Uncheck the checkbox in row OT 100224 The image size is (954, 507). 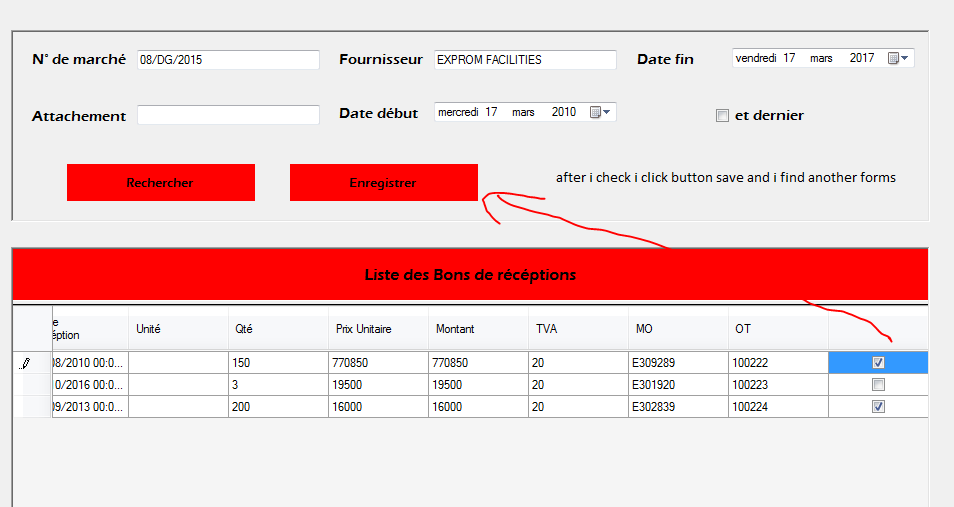click(x=878, y=407)
